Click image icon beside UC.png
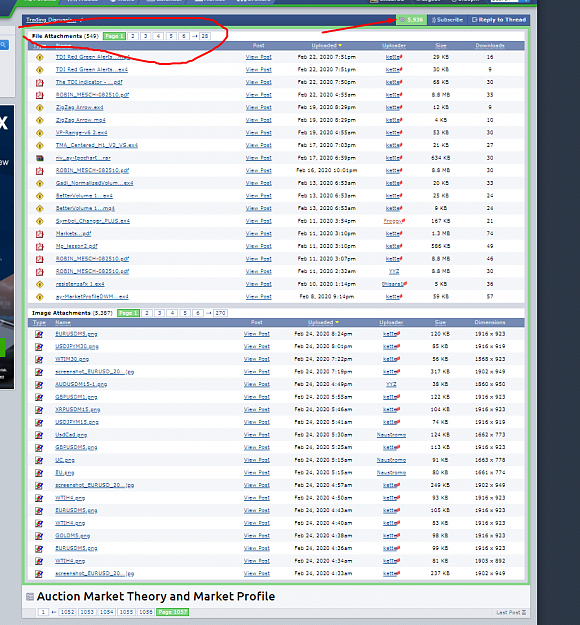Screen dimensions: 580x625 point(39,460)
